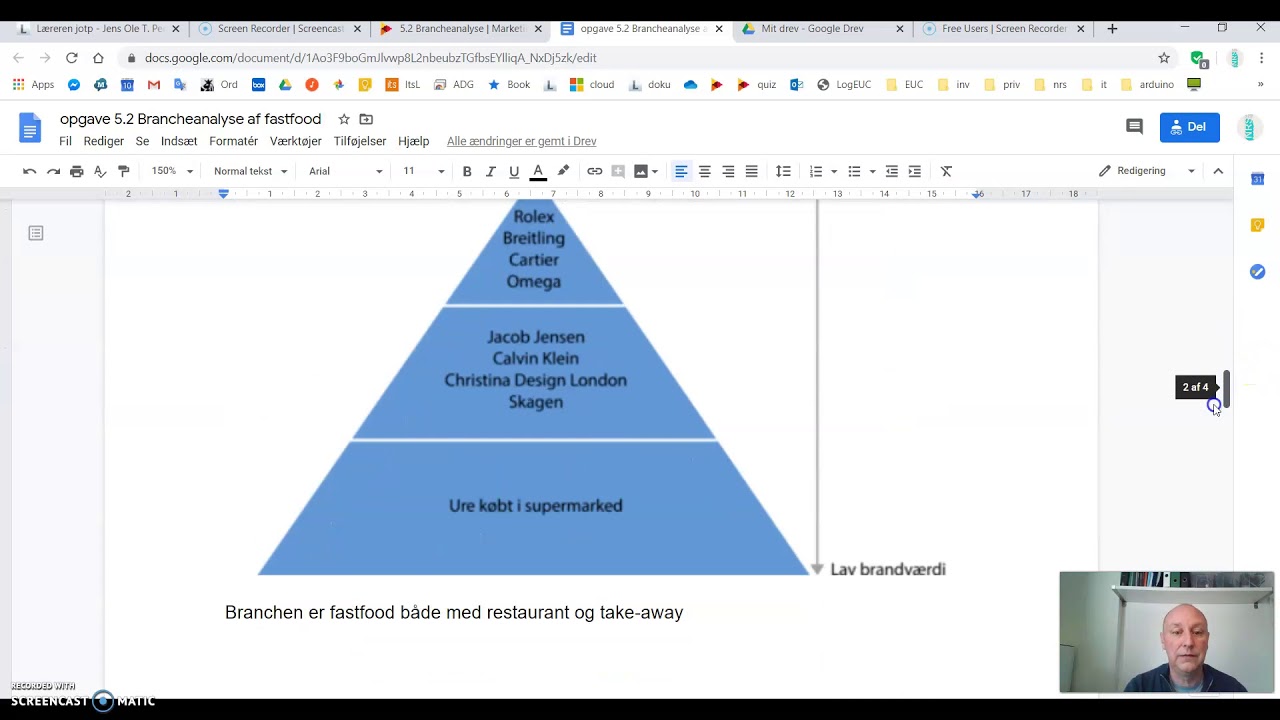Show document outline icon at left margin
This screenshot has width=1280, height=720.
pyautogui.click(x=36, y=233)
